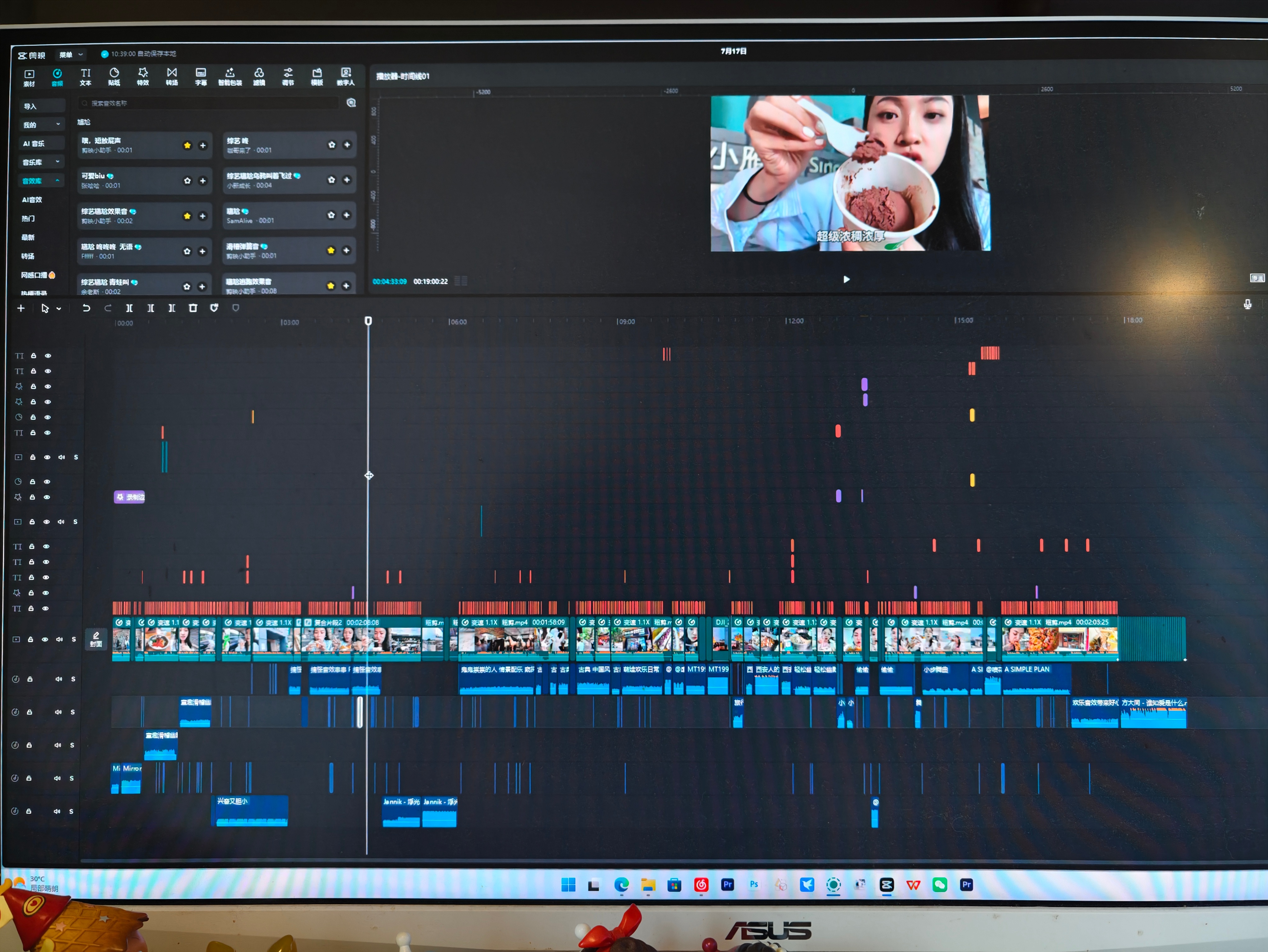
Task: Play the preview video
Action: pyautogui.click(x=846, y=279)
